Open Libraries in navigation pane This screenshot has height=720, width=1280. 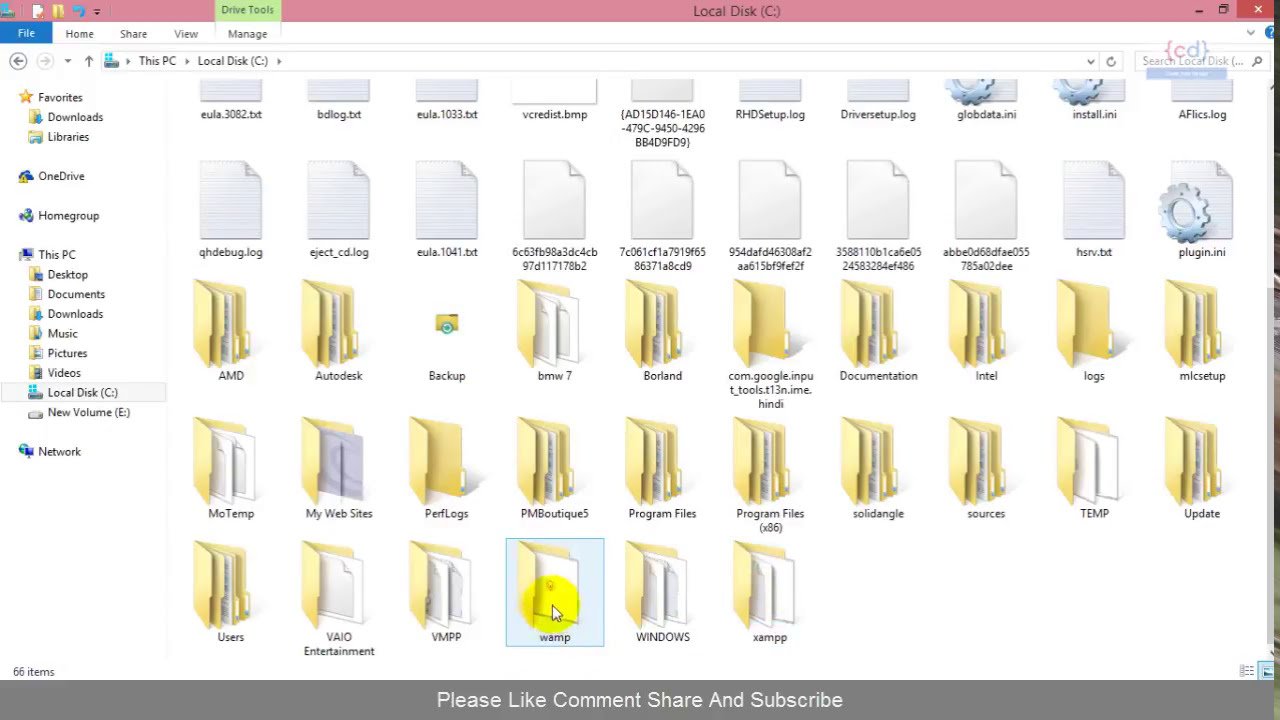68,137
